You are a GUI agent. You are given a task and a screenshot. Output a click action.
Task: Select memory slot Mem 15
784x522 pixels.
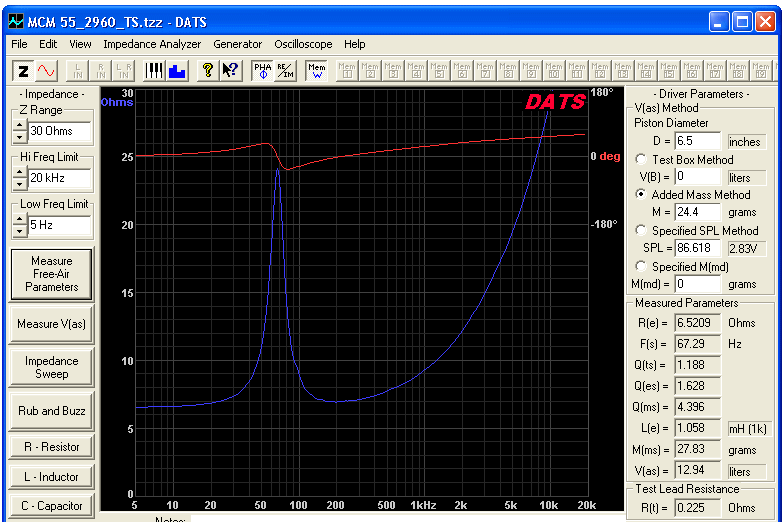coord(669,71)
